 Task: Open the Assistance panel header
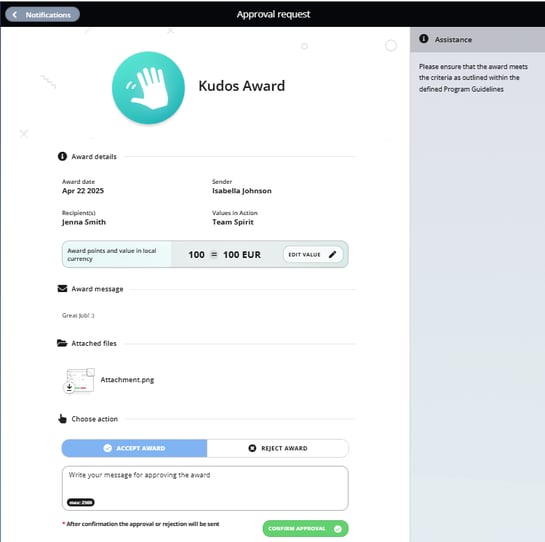[x=478, y=40]
